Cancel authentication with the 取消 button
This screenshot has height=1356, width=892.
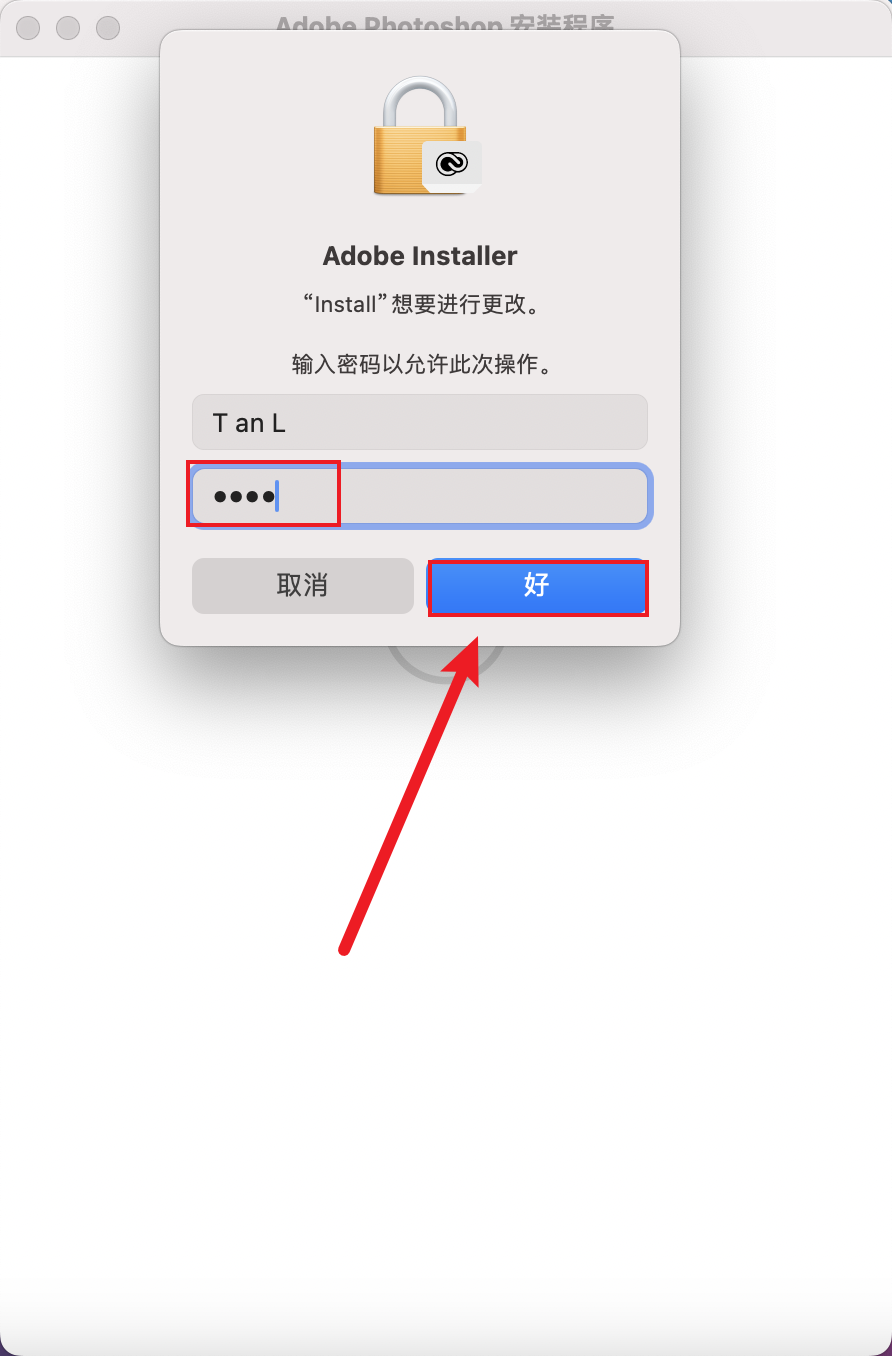pyautogui.click(x=302, y=586)
